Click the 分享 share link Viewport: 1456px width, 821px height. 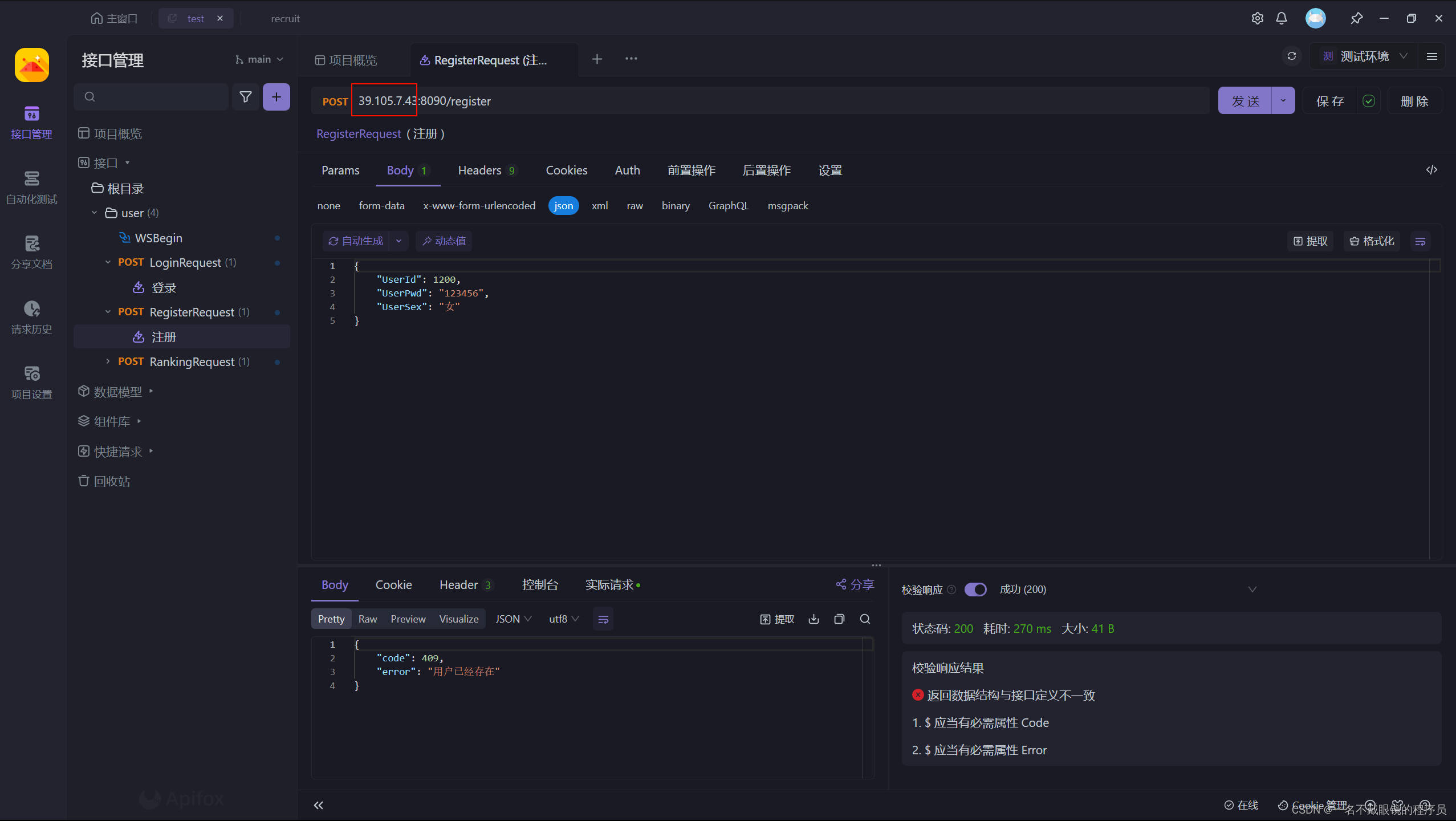[855, 584]
